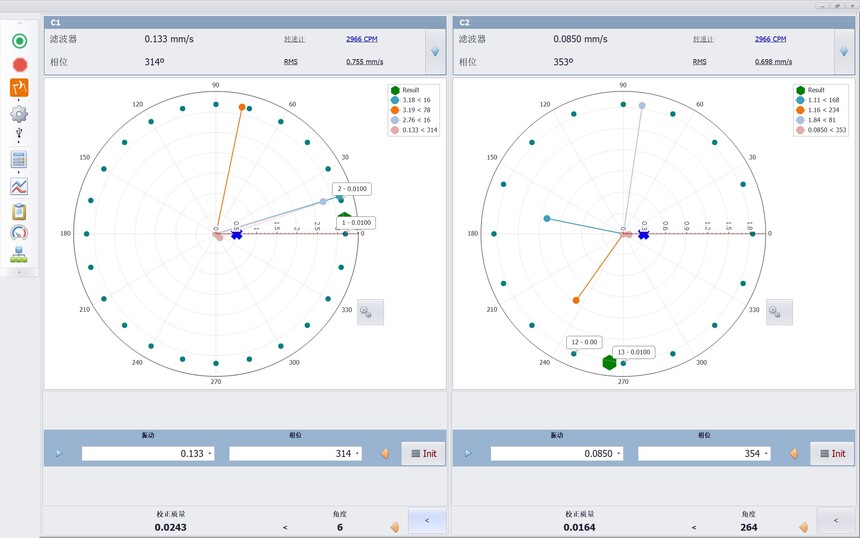Open the gauge meter icon in sidebar
This screenshot has width=860, height=538.
[19, 233]
